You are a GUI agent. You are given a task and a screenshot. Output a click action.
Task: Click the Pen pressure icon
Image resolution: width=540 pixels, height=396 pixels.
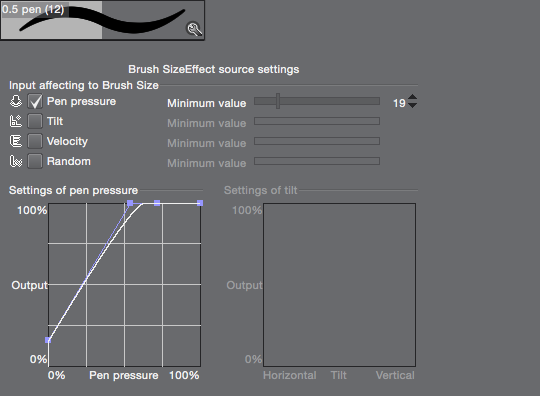click(x=16, y=101)
